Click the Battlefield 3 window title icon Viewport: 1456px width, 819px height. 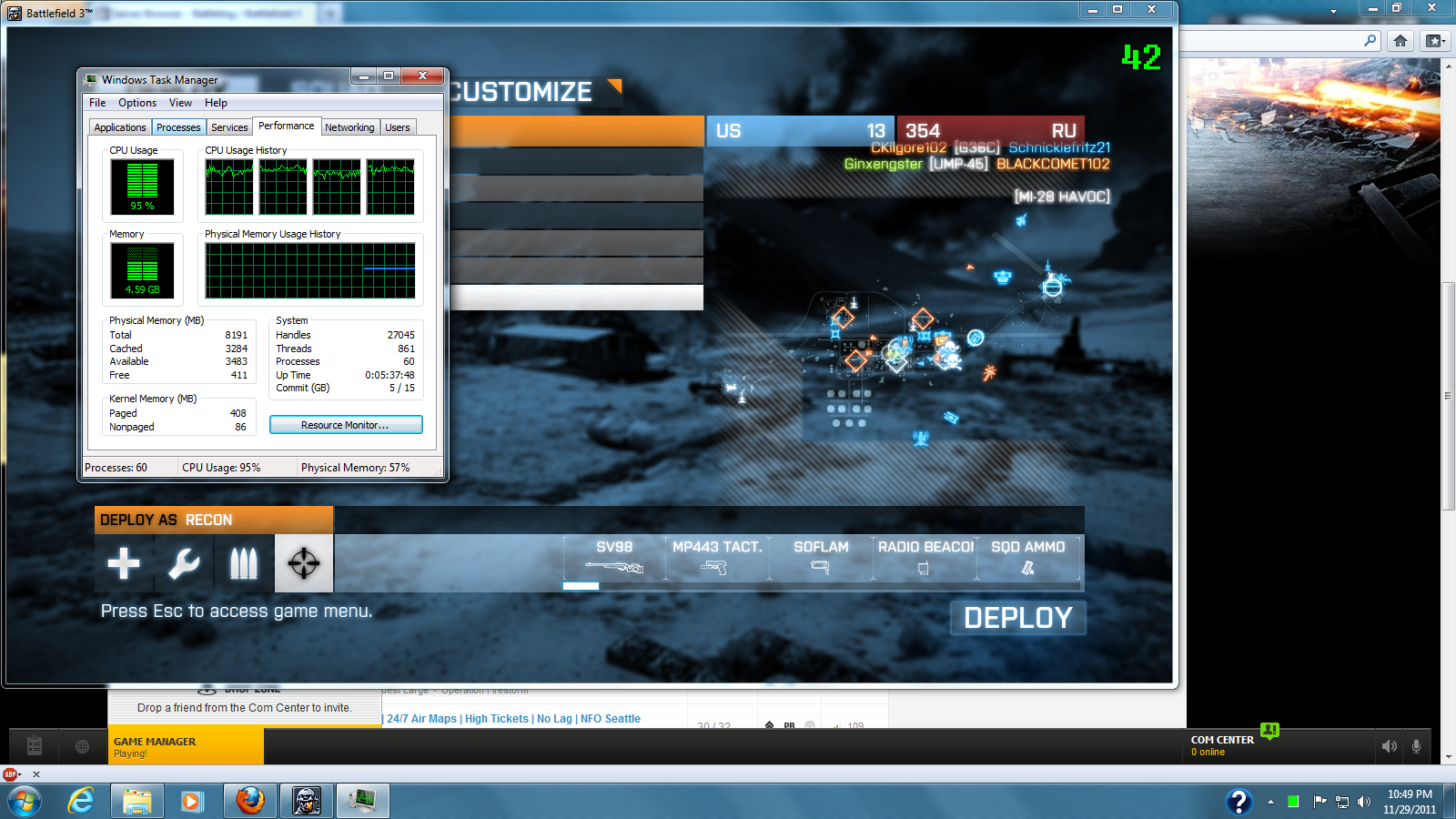[x=15, y=13]
